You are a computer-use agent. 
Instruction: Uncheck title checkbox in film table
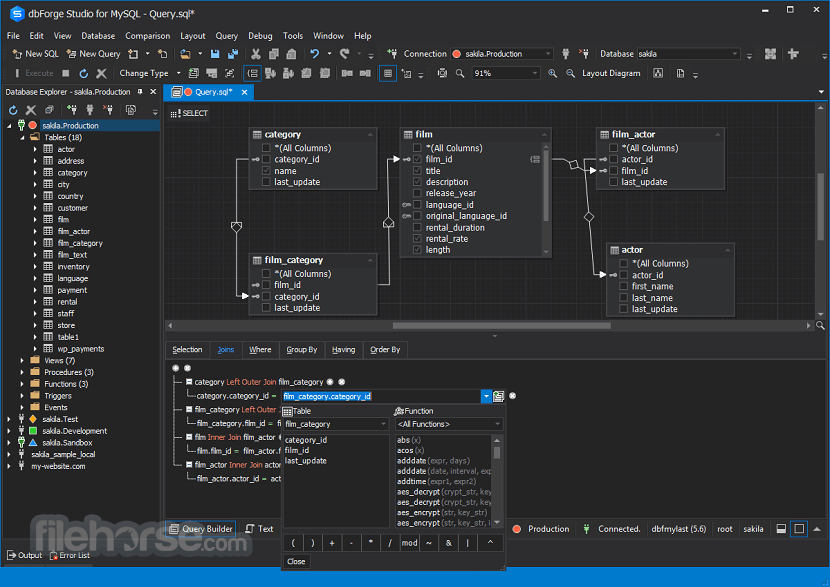pos(417,171)
